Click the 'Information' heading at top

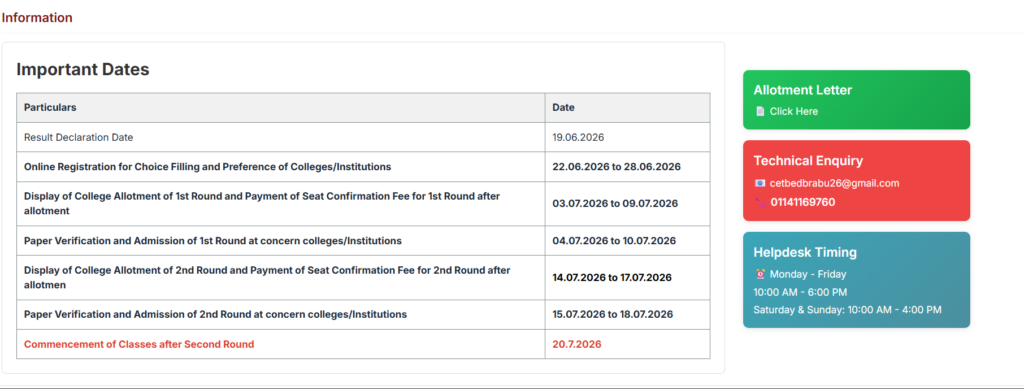[x=37, y=18]
